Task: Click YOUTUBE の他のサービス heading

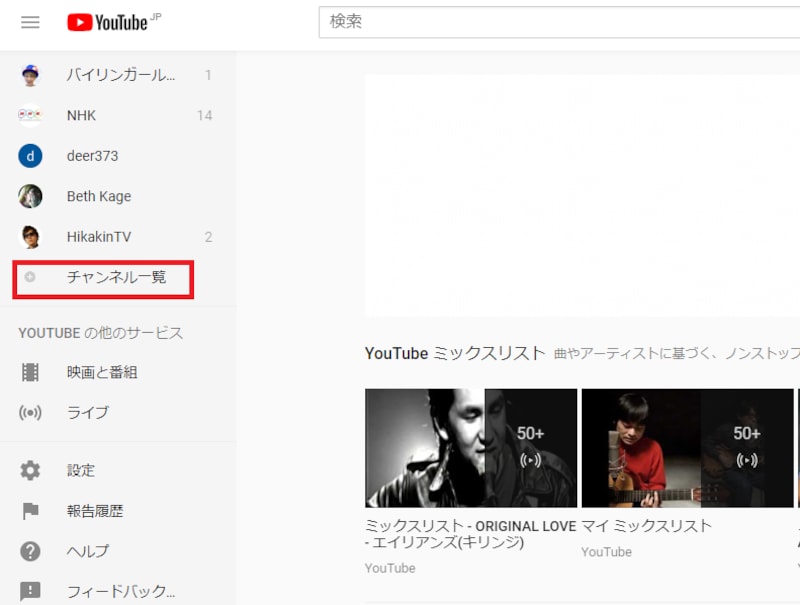Action: coord(101,333)
